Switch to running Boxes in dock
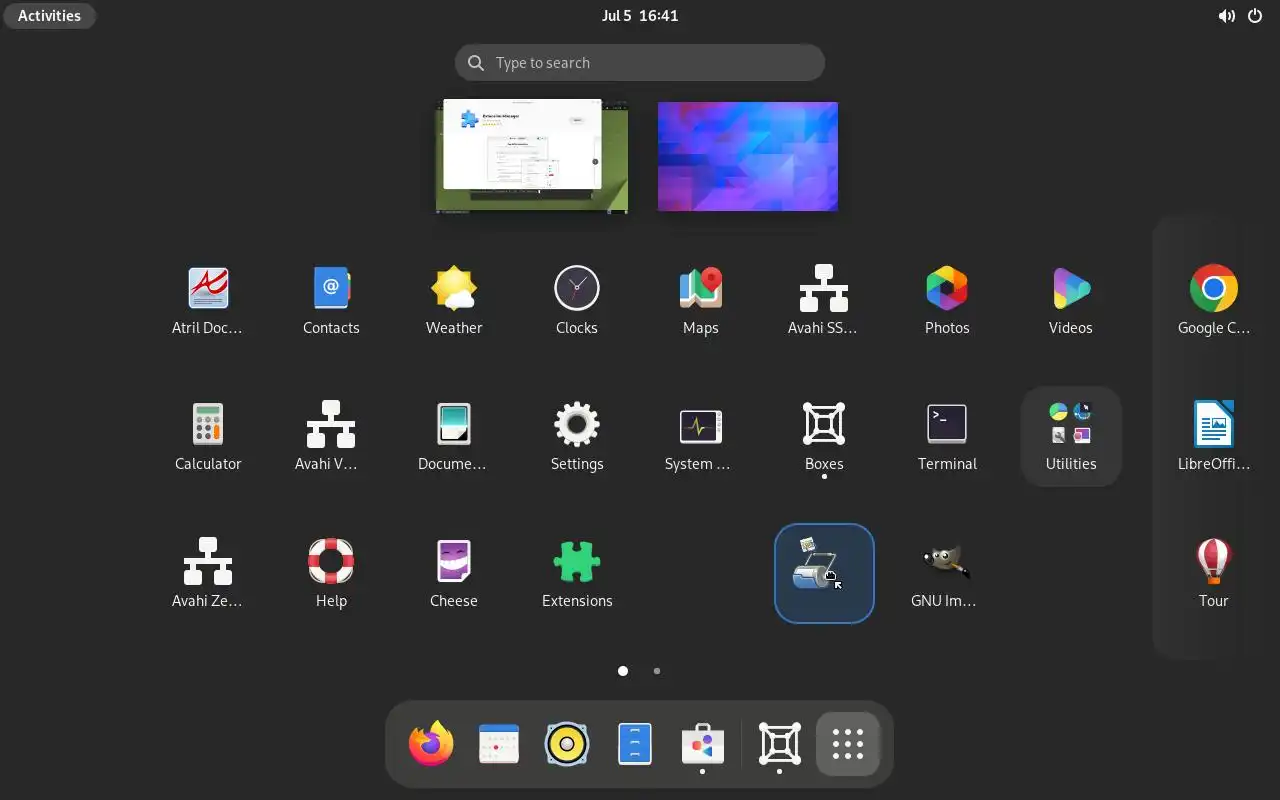Image resolution: width=1280 pixels, height=800 pixels. (x=780, y=744)
